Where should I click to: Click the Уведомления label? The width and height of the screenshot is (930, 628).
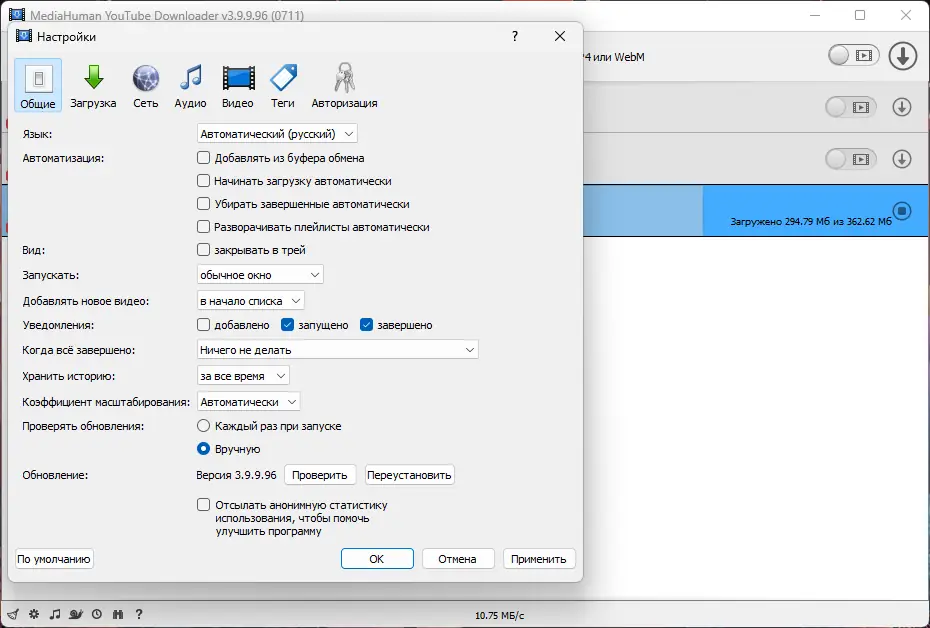click(x=58, y=325)
